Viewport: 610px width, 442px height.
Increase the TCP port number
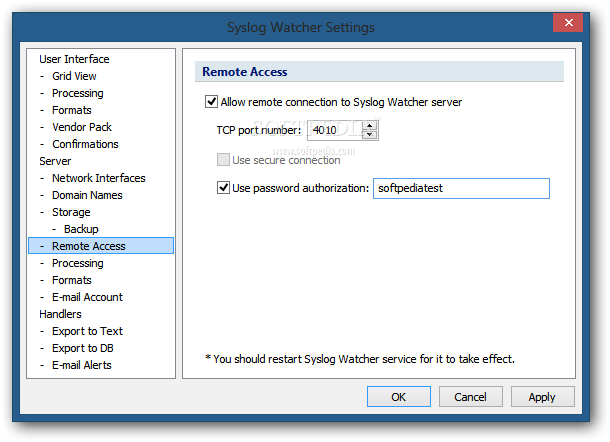pyautogui.click(x=370, y=126)
